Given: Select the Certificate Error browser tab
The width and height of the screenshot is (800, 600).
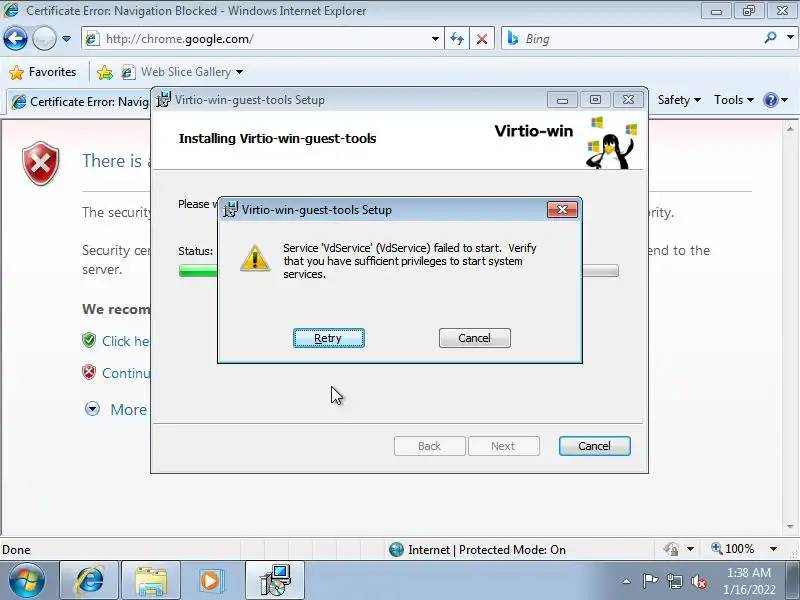Looking at the screenshot, I should coord(81,102).
